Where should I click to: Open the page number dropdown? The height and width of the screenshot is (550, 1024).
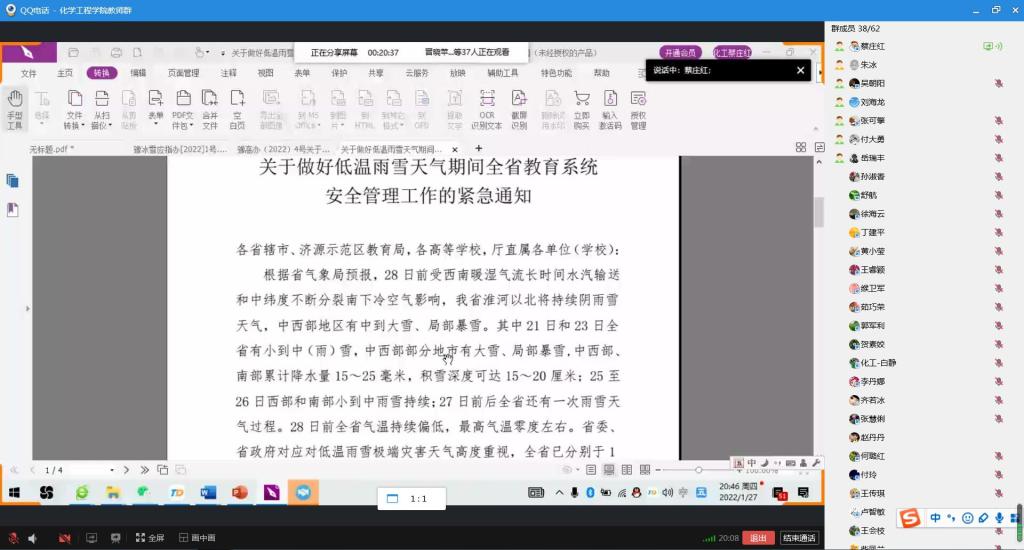tap(112, 470)
